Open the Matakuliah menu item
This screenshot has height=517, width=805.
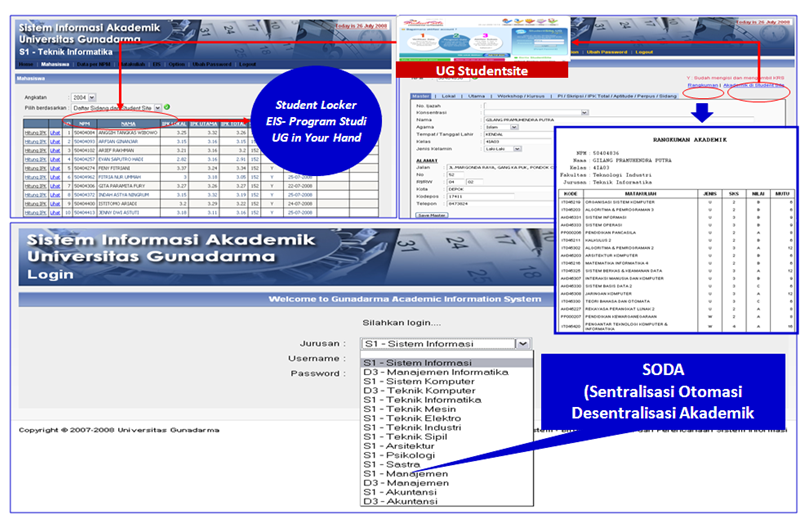click(x=132, y=64)
